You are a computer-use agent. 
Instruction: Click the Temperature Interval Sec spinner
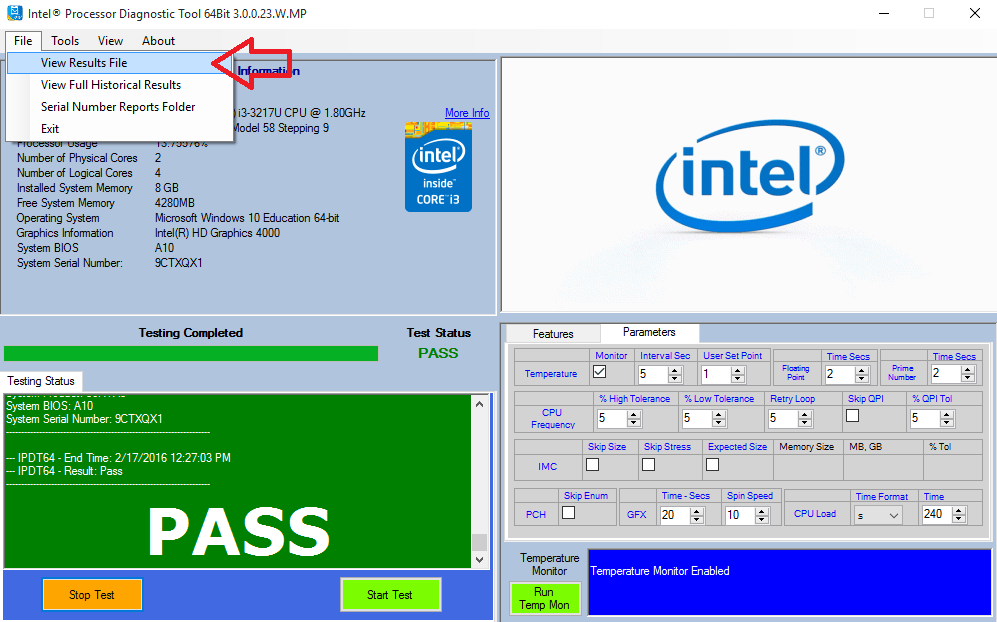click(675, 374)
